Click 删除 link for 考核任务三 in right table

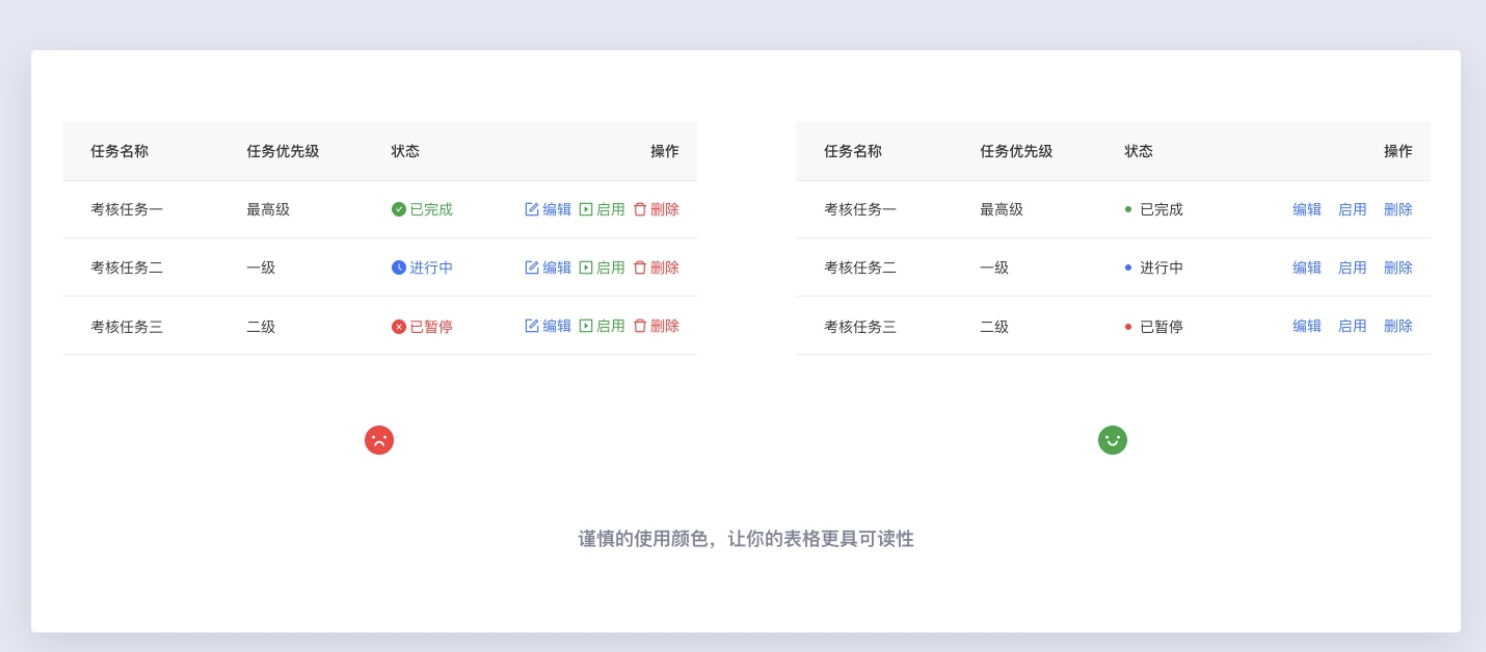click(x=1398, y=326)
